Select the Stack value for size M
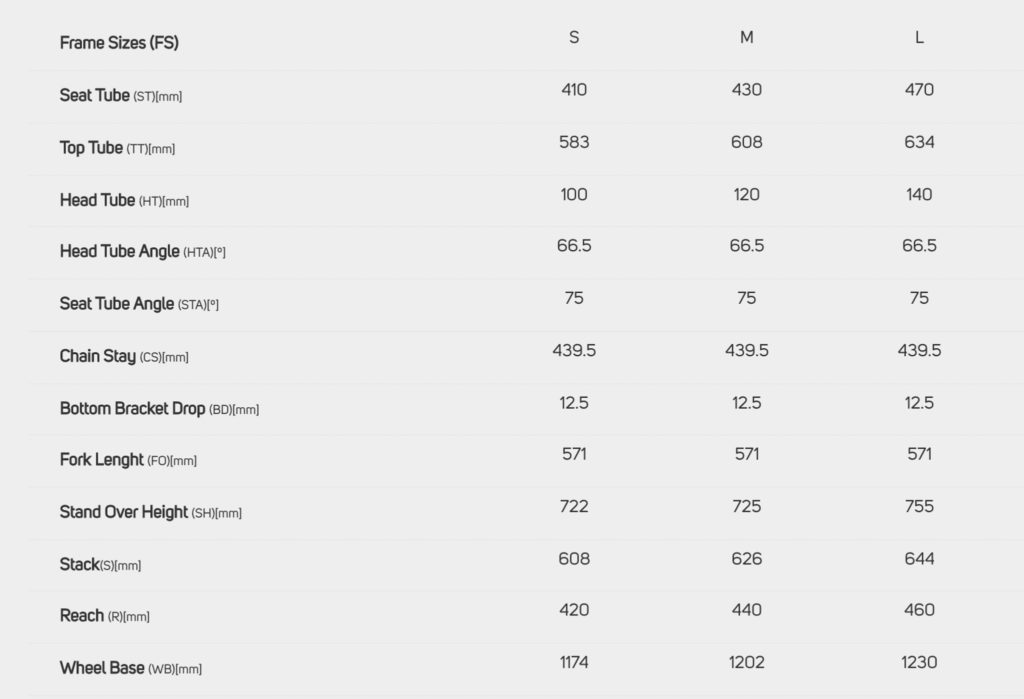 point(747,558)
